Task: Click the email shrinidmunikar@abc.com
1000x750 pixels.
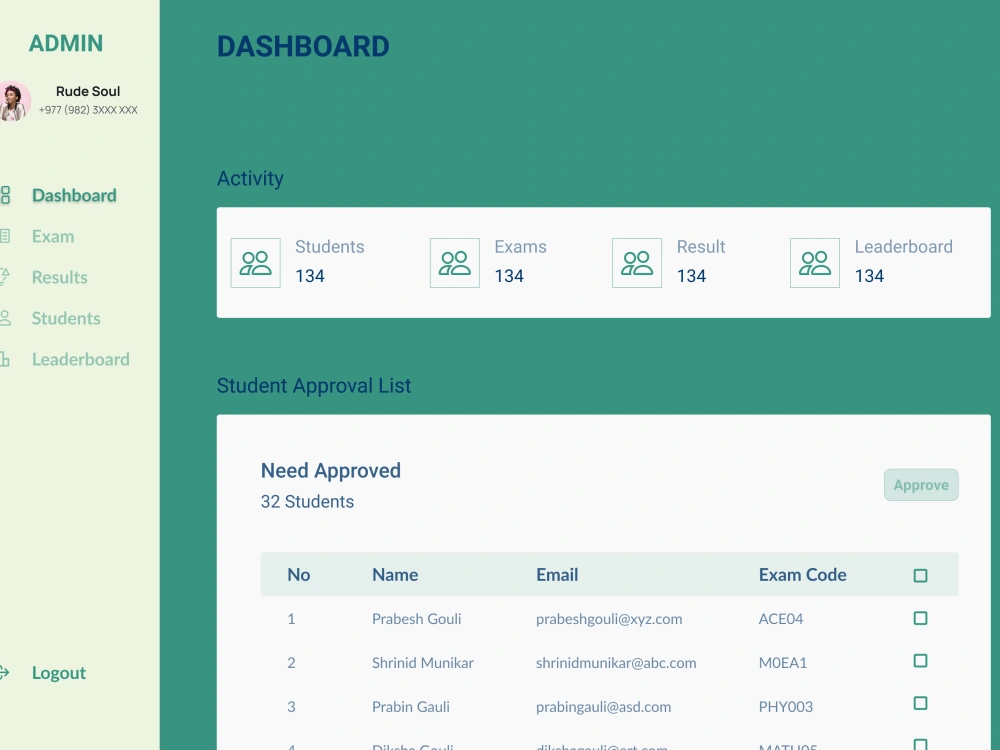Action: (616, 663)
